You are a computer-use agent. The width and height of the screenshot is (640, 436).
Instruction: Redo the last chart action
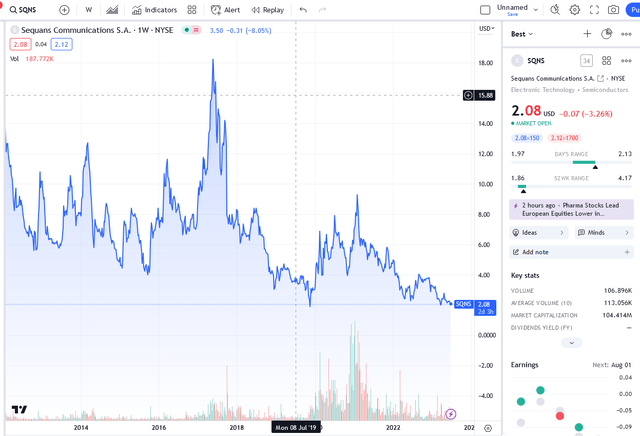click(322, 10)
